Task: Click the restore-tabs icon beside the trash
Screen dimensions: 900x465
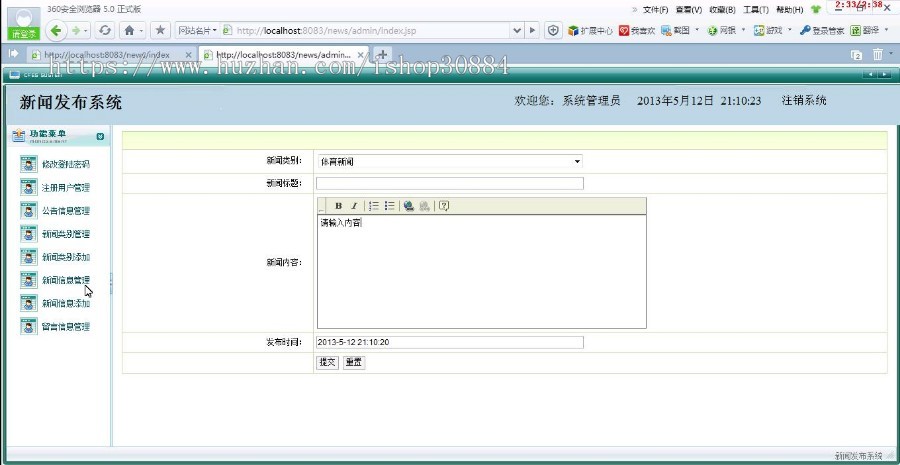Action: [x=856, y=55]
